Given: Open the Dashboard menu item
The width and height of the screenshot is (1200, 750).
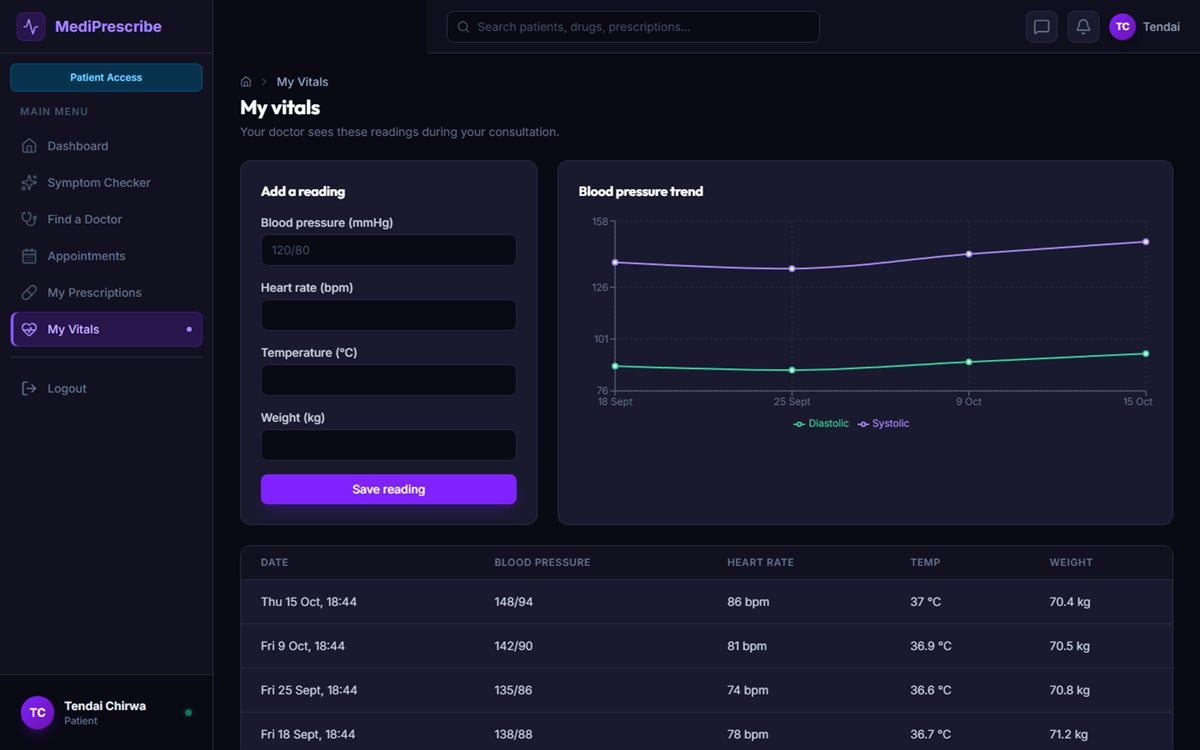Looking at the screenshot, I should click(106, 146).
